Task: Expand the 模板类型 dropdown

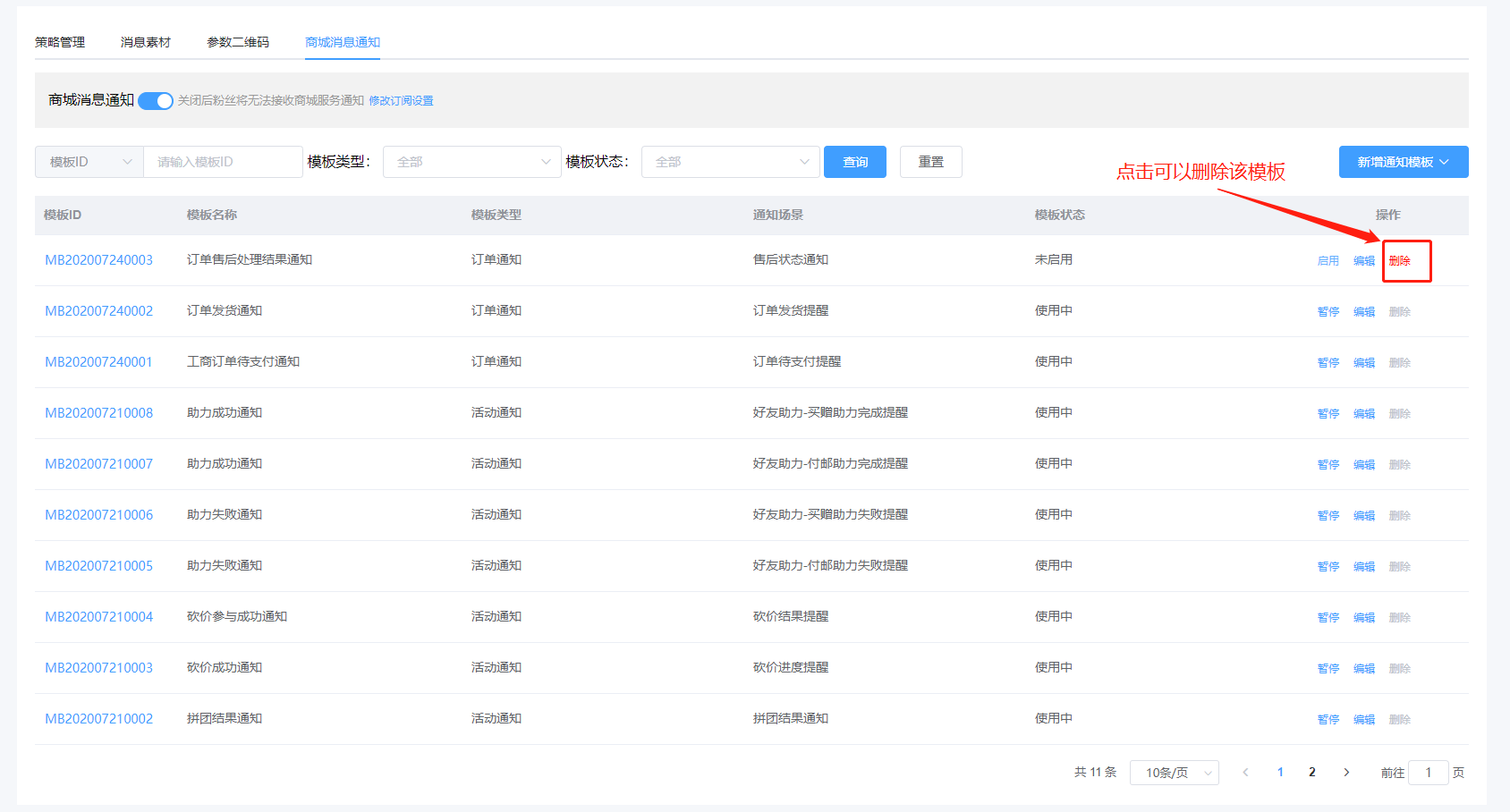Action: 471,162
